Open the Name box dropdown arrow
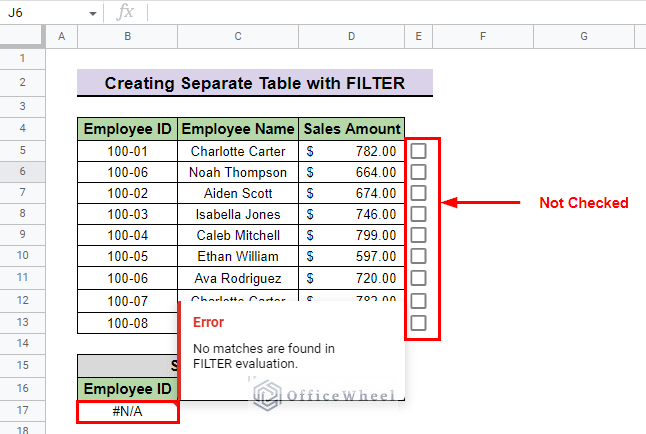The image size is (646, 434). click(93, 14)
